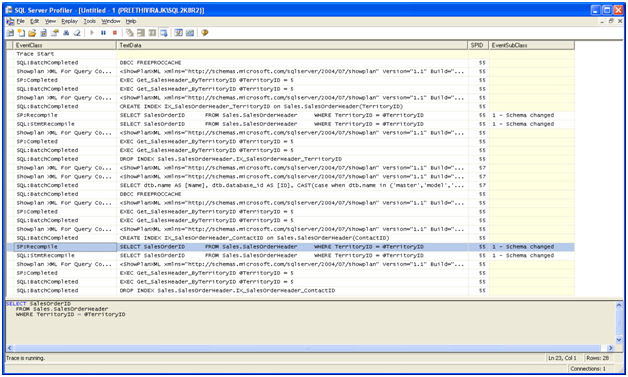Click the New Template toolbar icon

click(21, 33)
